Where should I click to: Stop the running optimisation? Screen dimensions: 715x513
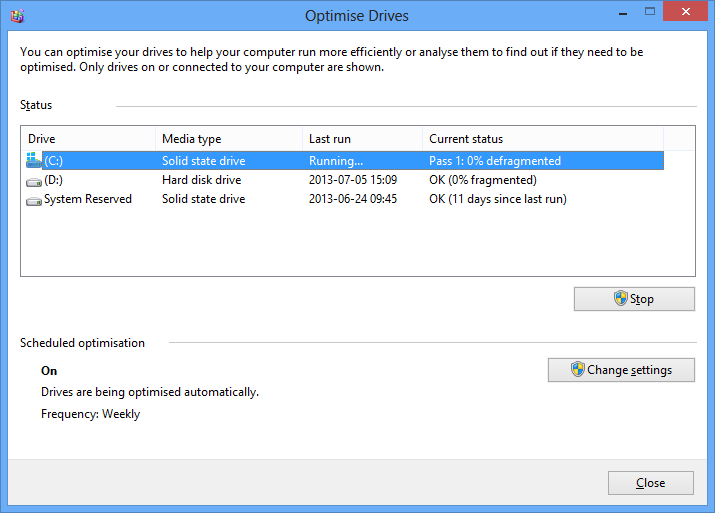coord(634,299)
